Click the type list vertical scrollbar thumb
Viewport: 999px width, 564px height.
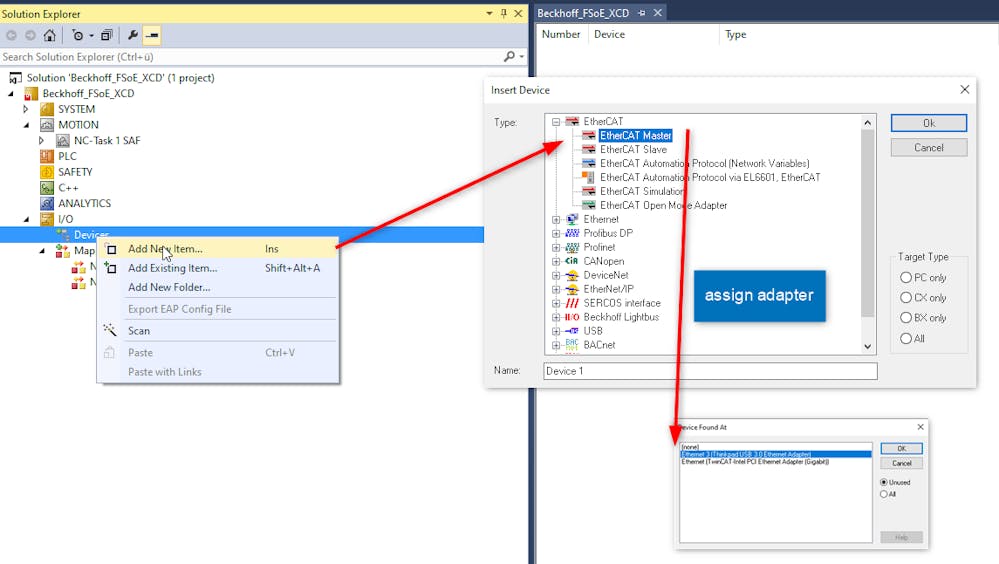pyautogui.click(x=868, y=223)
